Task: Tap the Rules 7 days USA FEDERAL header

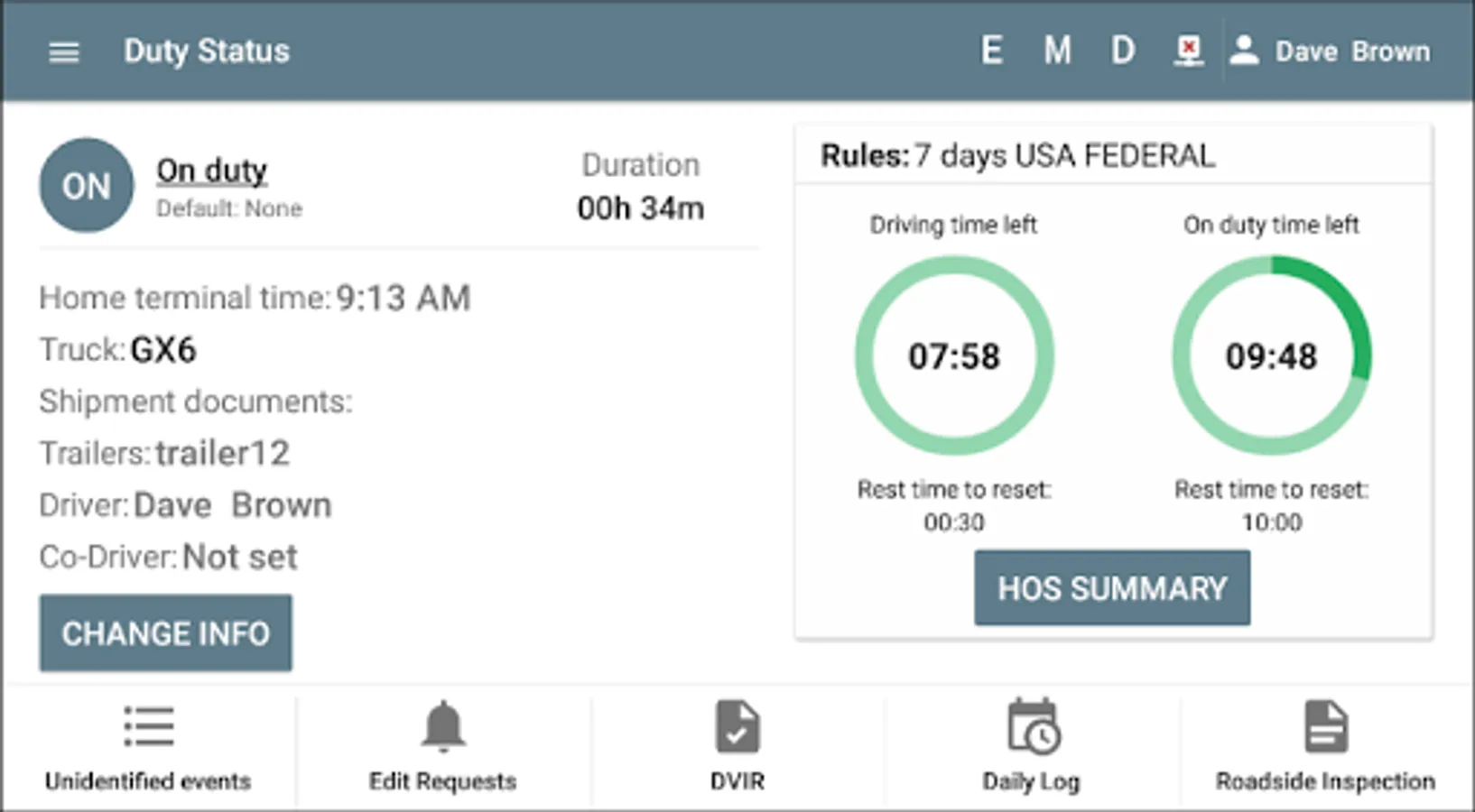Action: click(x=1018, y=155)
